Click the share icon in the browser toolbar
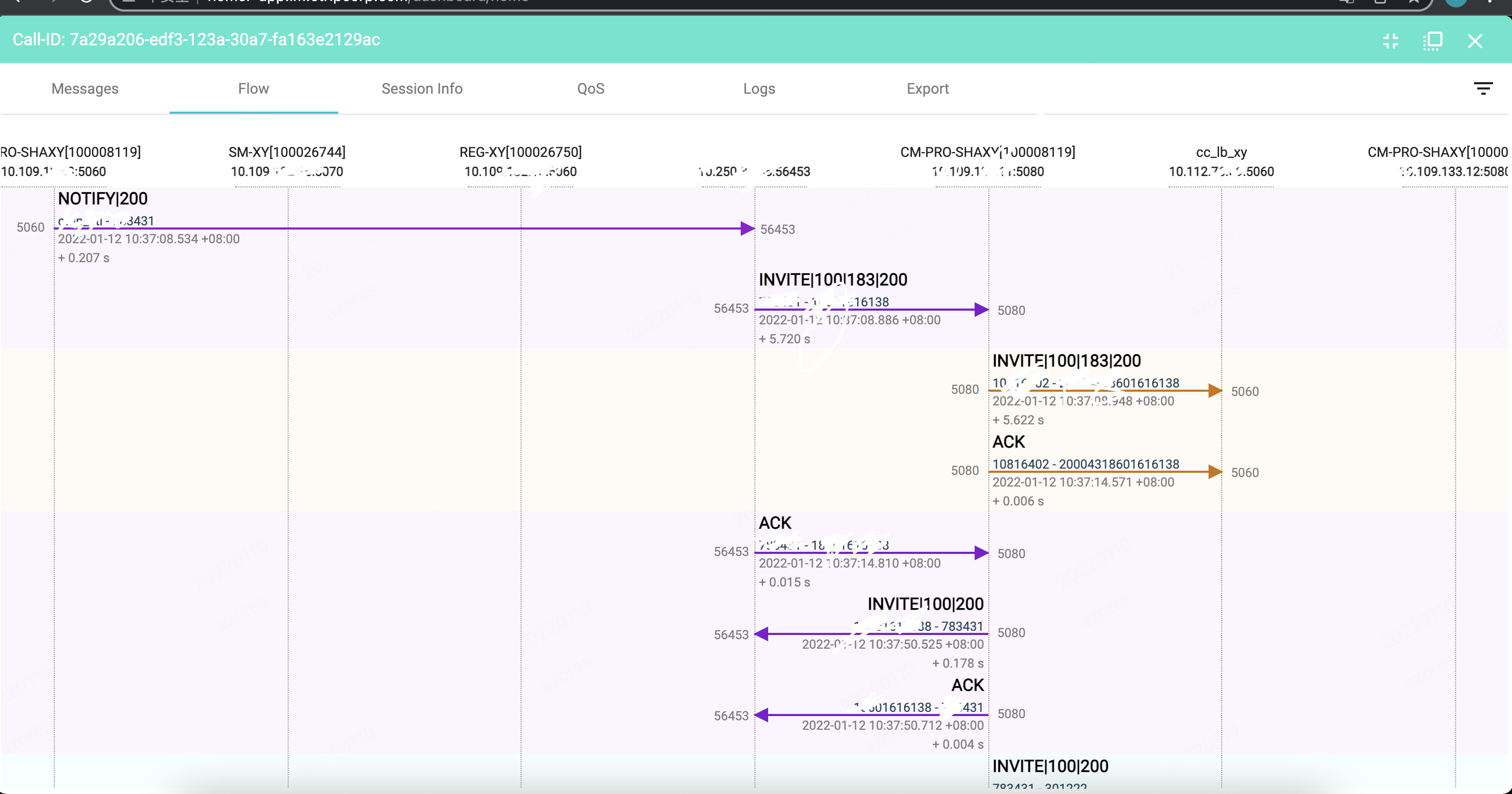This screenshot has width=1512, height=794. click(1348, 1)
